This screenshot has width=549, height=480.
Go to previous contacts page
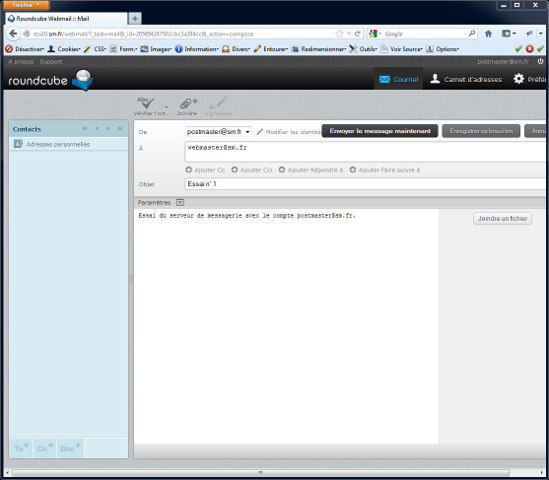click(x=97, y=129)
